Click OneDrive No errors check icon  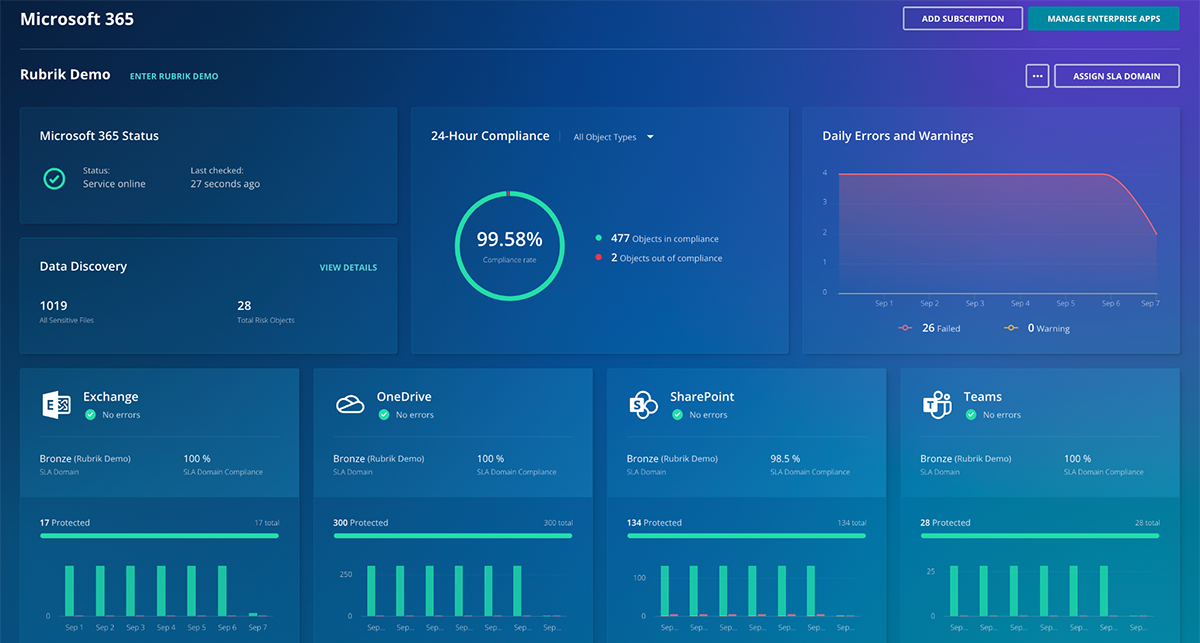pyautogui.click(x=384, y=414)
